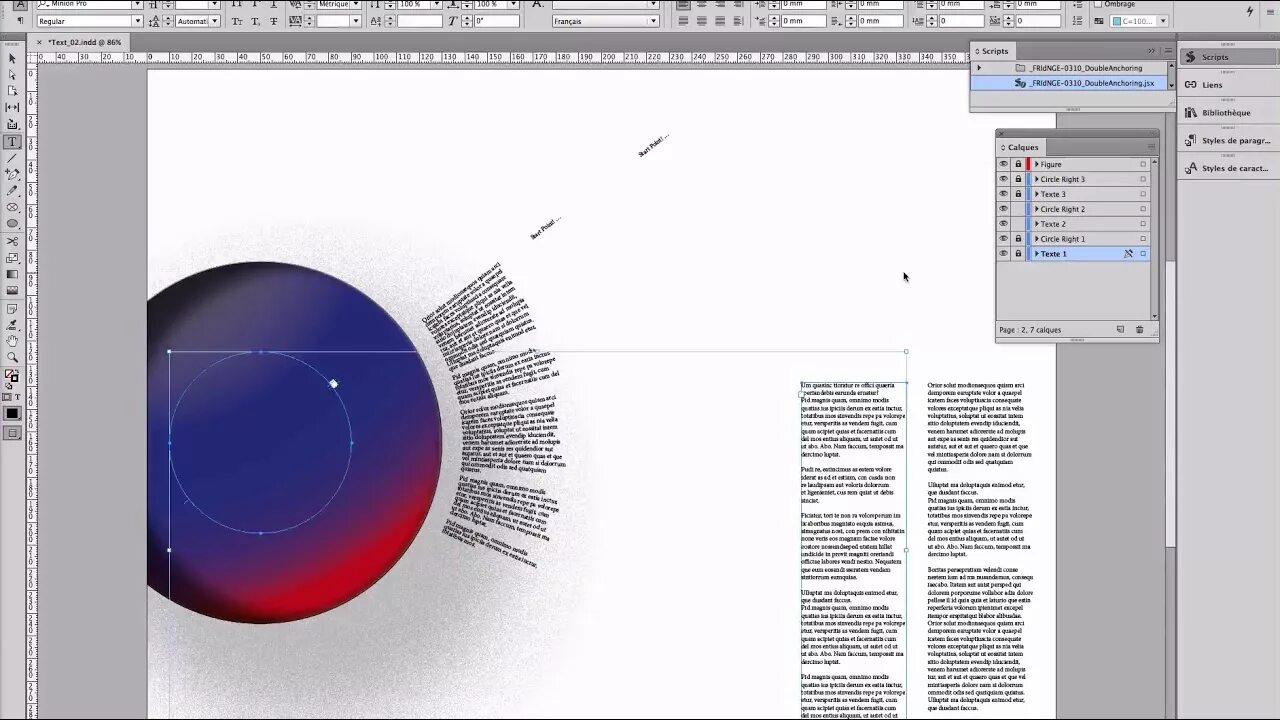
Task: Select the Zoom magnifier tool
Action: tap(12, 357)
